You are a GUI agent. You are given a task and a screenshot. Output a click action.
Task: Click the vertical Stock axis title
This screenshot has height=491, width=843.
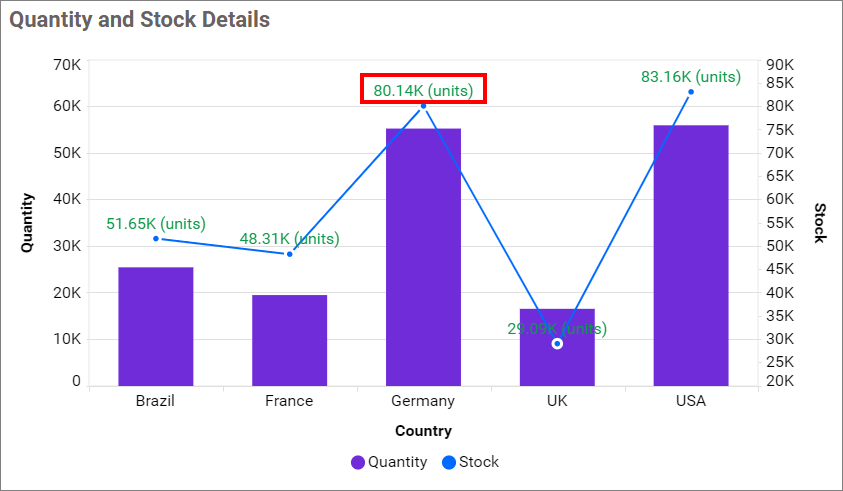[x=819, y=222]
